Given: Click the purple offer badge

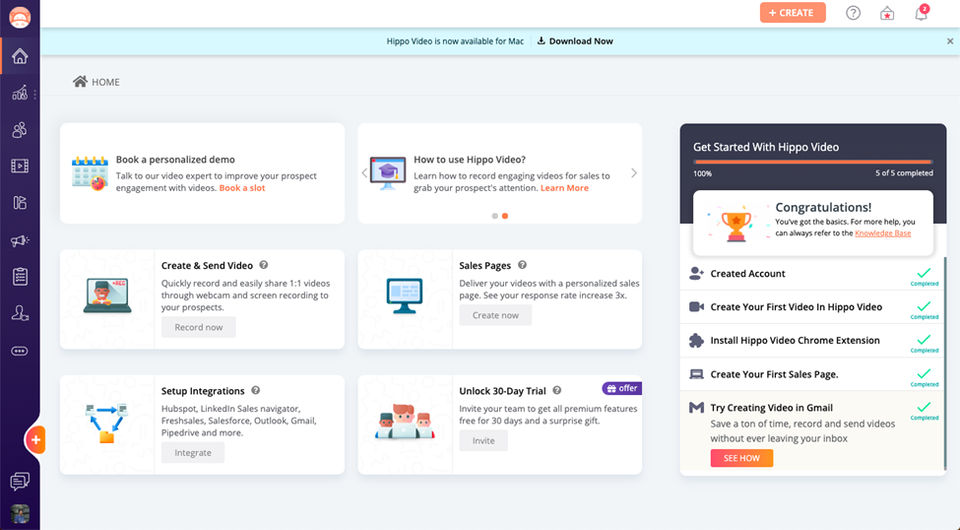Looking at the screenshot, I should pos(622,389).
